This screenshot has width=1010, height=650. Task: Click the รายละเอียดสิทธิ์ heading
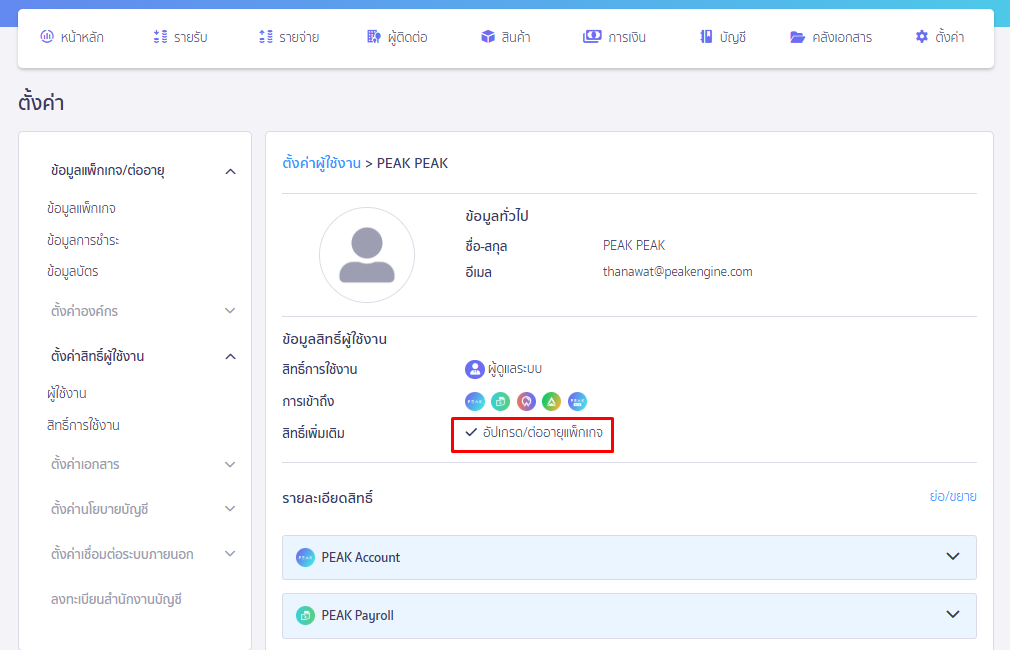tap(327, 498)
